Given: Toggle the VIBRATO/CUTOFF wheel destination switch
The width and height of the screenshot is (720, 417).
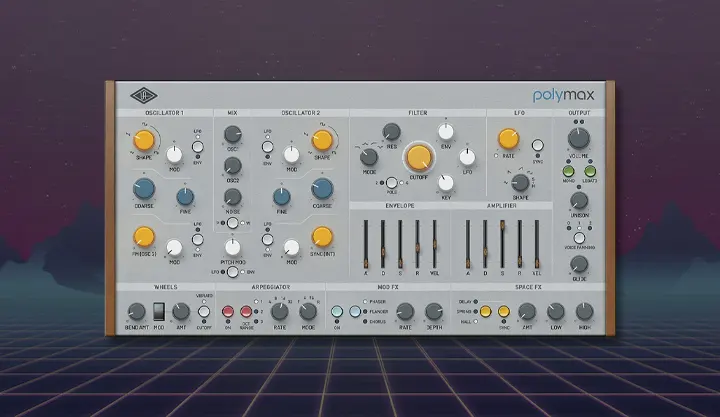Looking at the screenshot, I should [x=203, y=312].
